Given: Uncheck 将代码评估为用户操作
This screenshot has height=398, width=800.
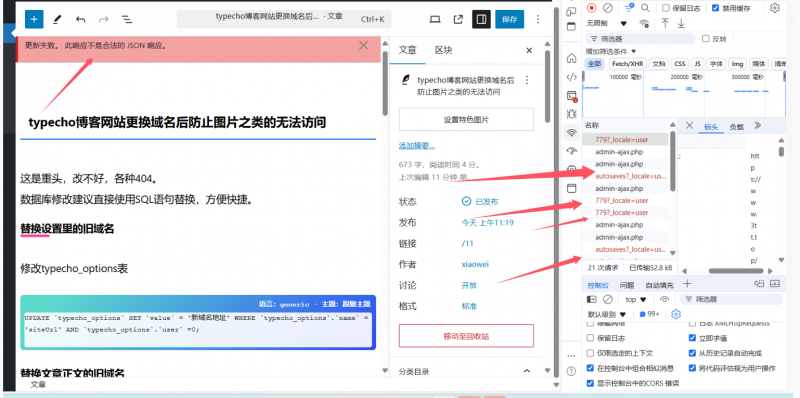Looking at the screenshot, I should [x=692, y=368].
